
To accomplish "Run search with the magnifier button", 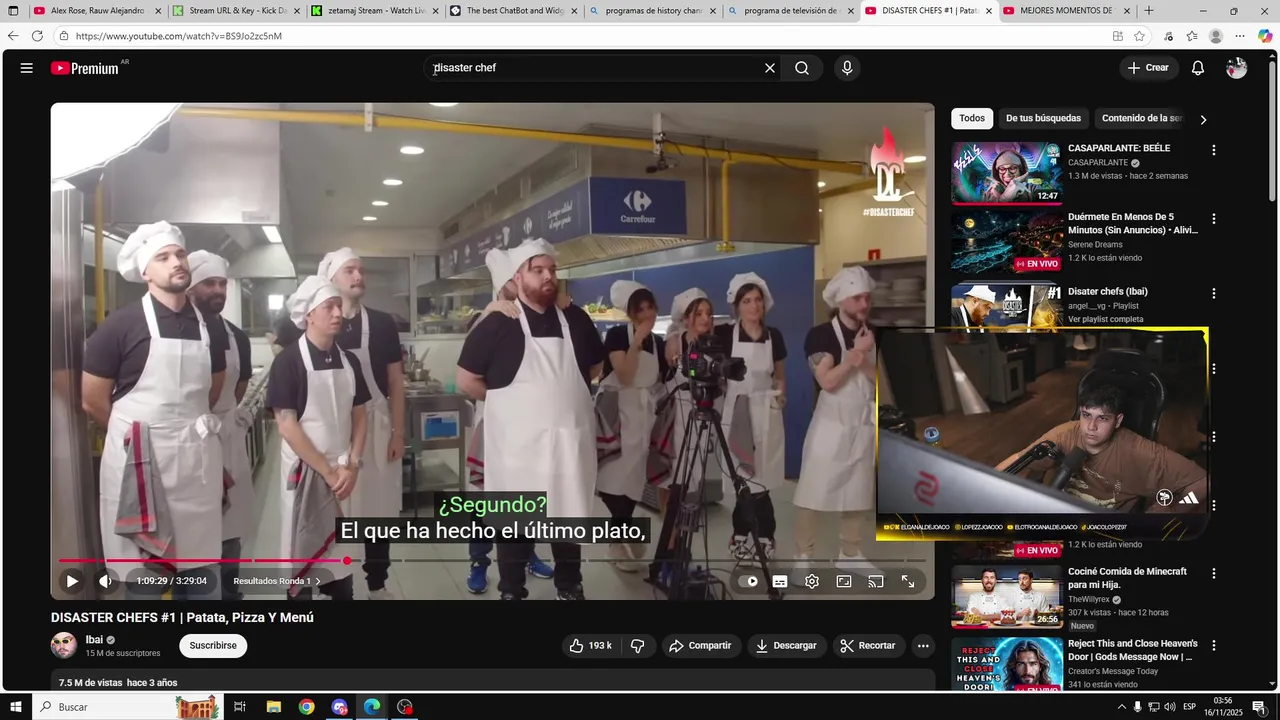I will (x=802, y=68).
